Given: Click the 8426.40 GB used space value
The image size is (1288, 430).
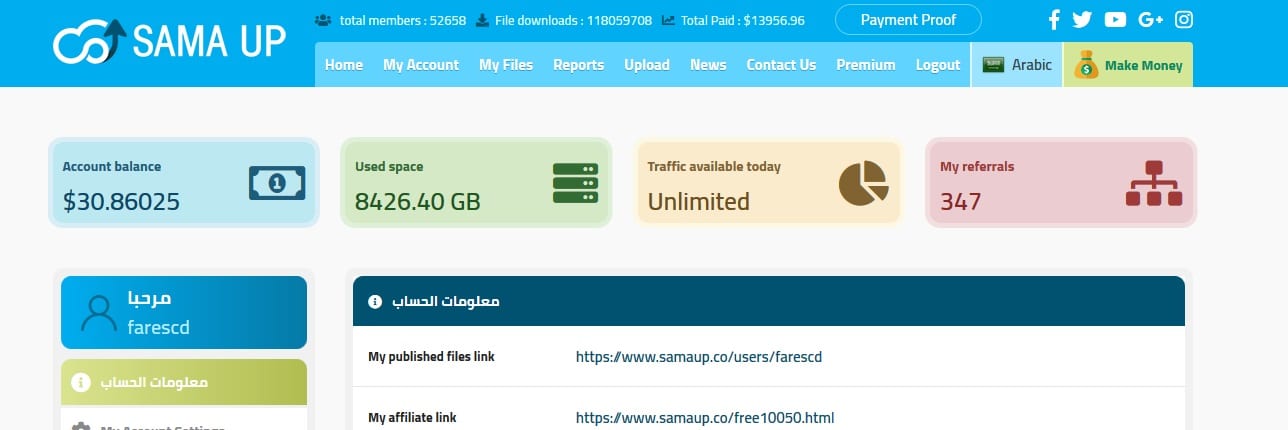Looking at the screenshot, I should [418, 202].
